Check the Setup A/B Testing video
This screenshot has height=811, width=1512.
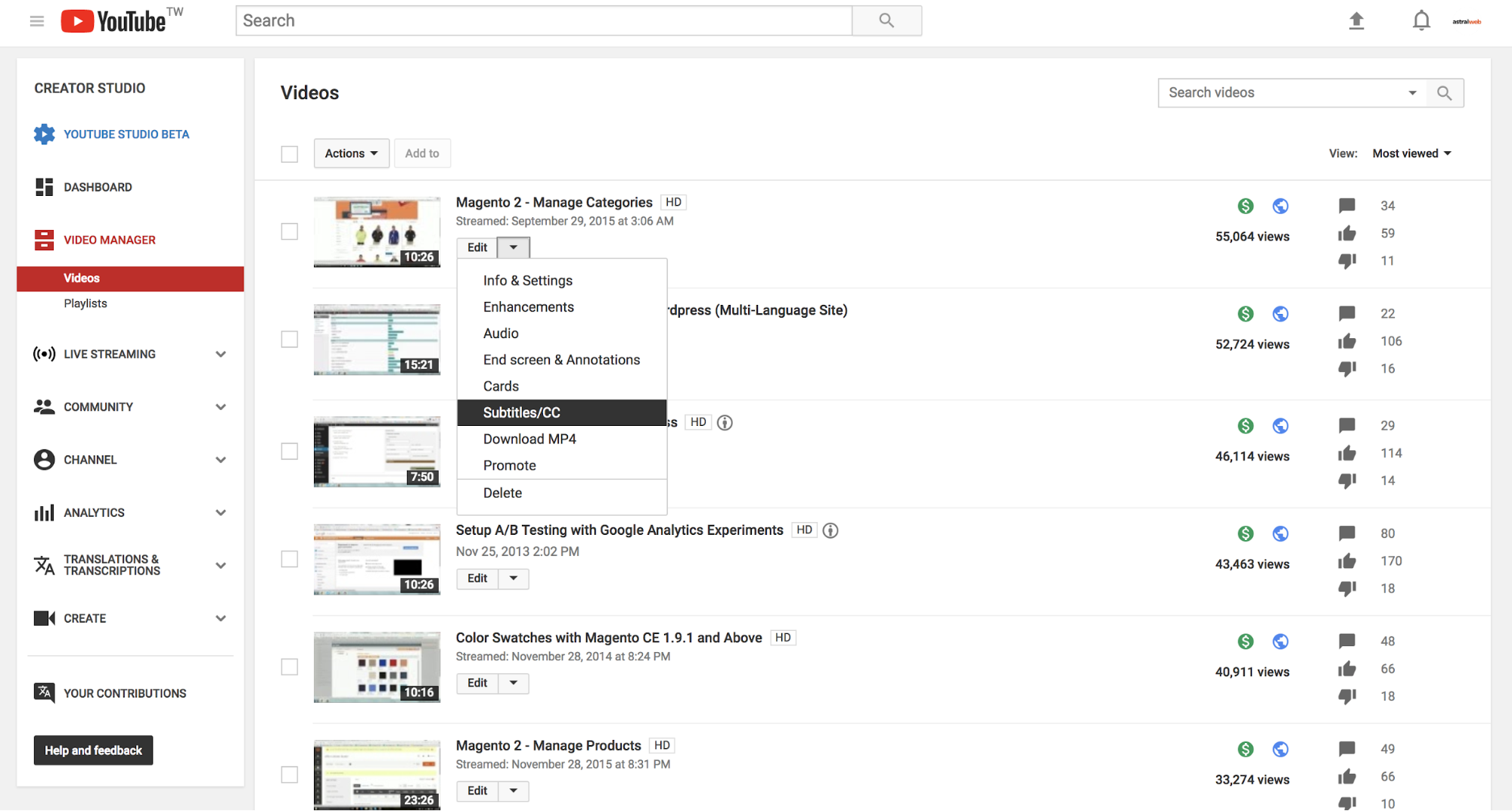pyautogui.click(x=289, y=559)
